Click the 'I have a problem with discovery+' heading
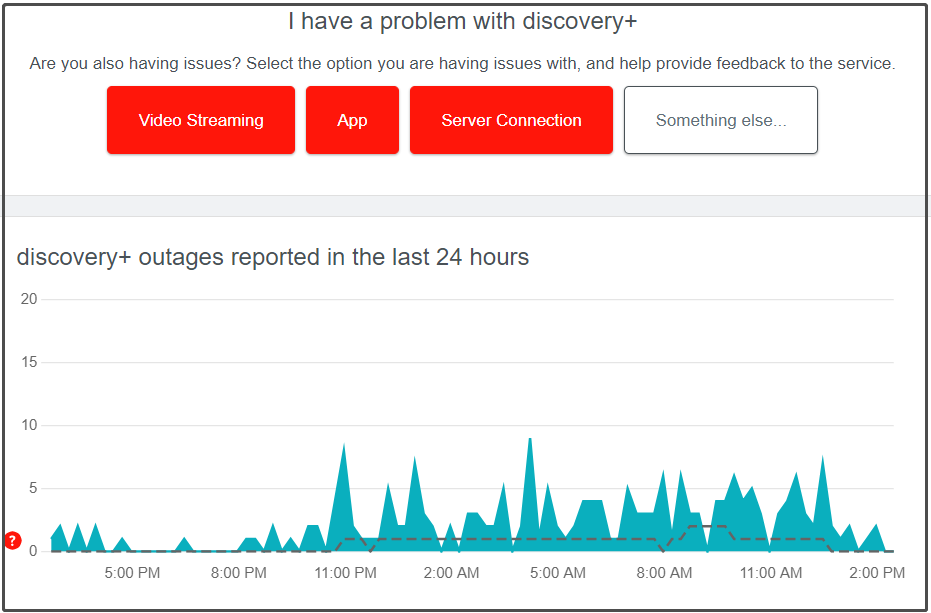 (x=463, y=21)
